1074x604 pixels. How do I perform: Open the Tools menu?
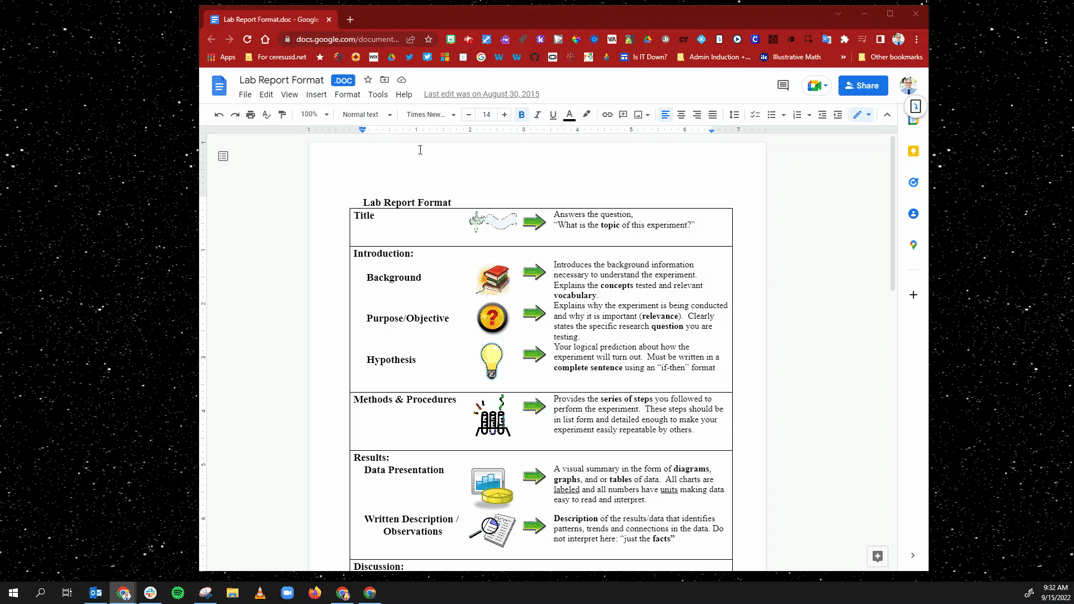pyautogui.click(x=377, y=95)
